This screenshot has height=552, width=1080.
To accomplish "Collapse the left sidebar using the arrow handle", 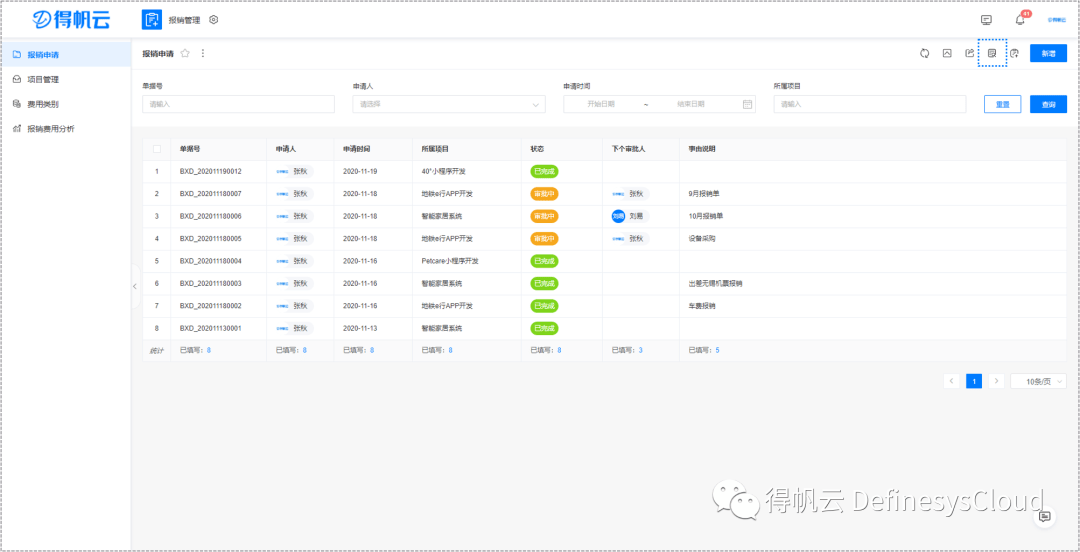I will click(x=135, y=286).
